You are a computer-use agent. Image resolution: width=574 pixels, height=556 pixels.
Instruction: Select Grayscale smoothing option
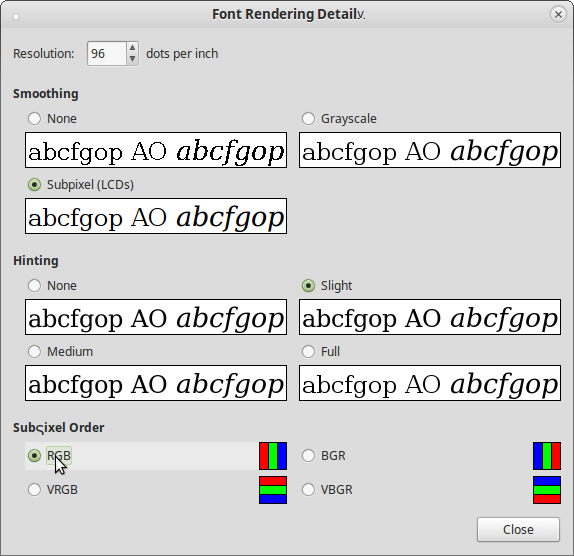pyautogui.click(x=308, y=119)
